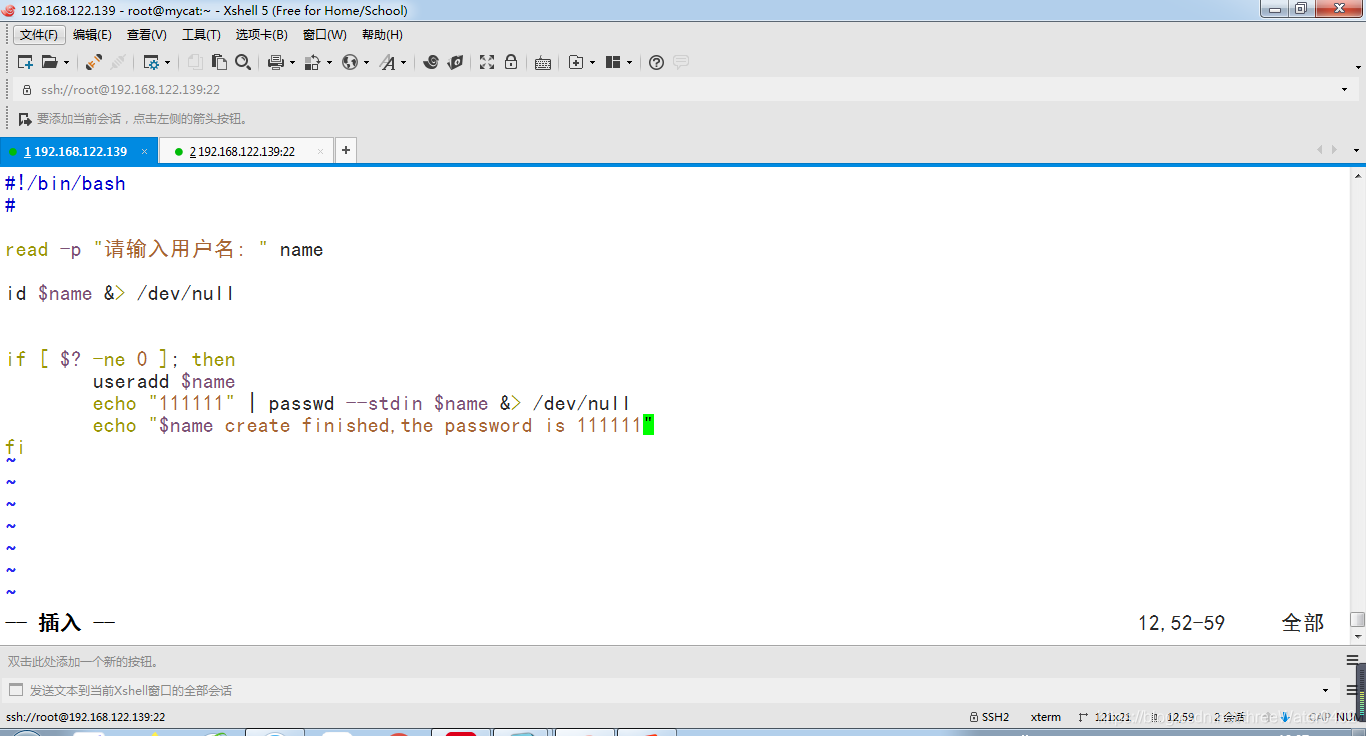Click the Print icon
Viewport: 1366px width, 736px height.
[x=276, y=62]
